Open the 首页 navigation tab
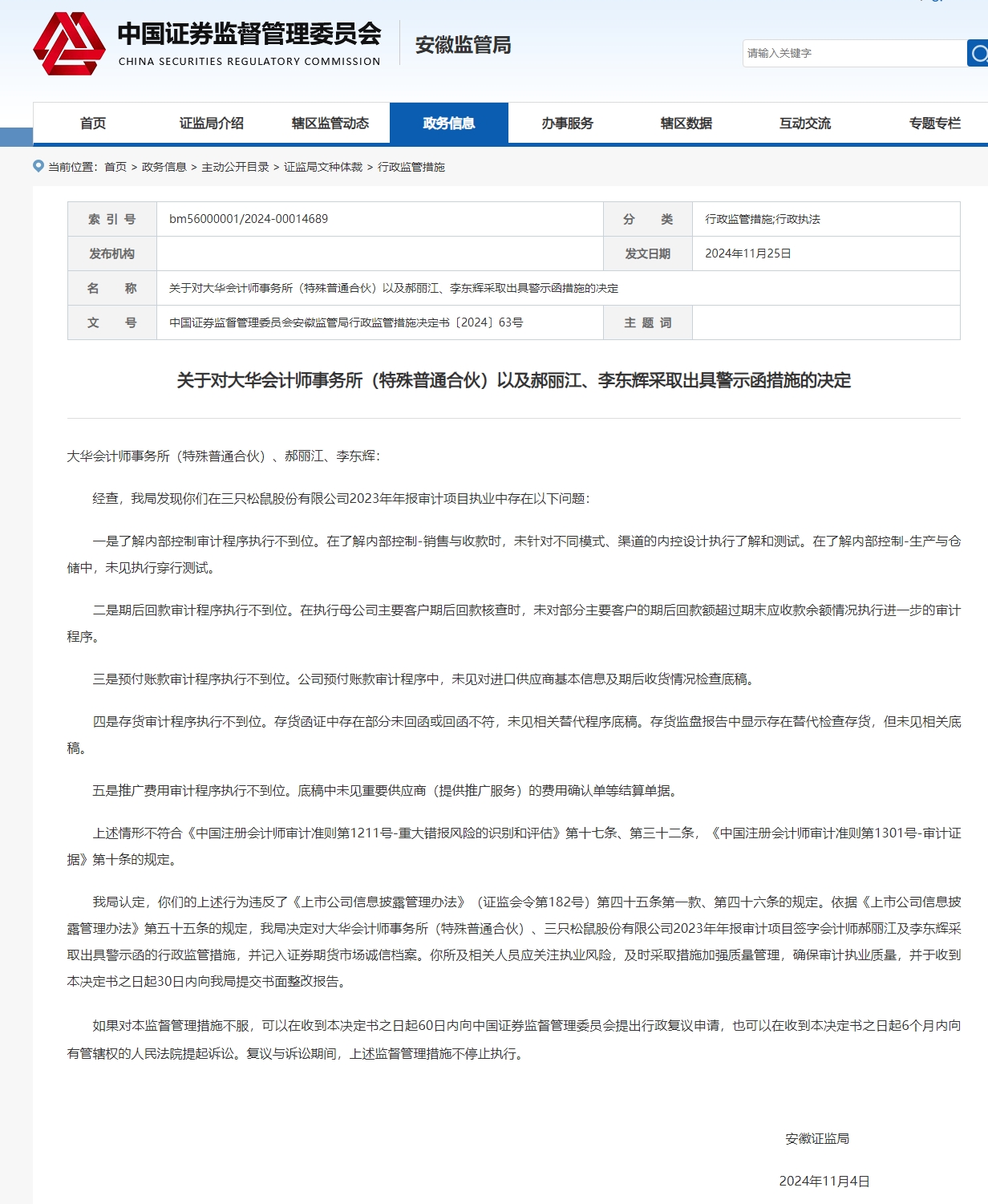 click(x=93, y=124)
